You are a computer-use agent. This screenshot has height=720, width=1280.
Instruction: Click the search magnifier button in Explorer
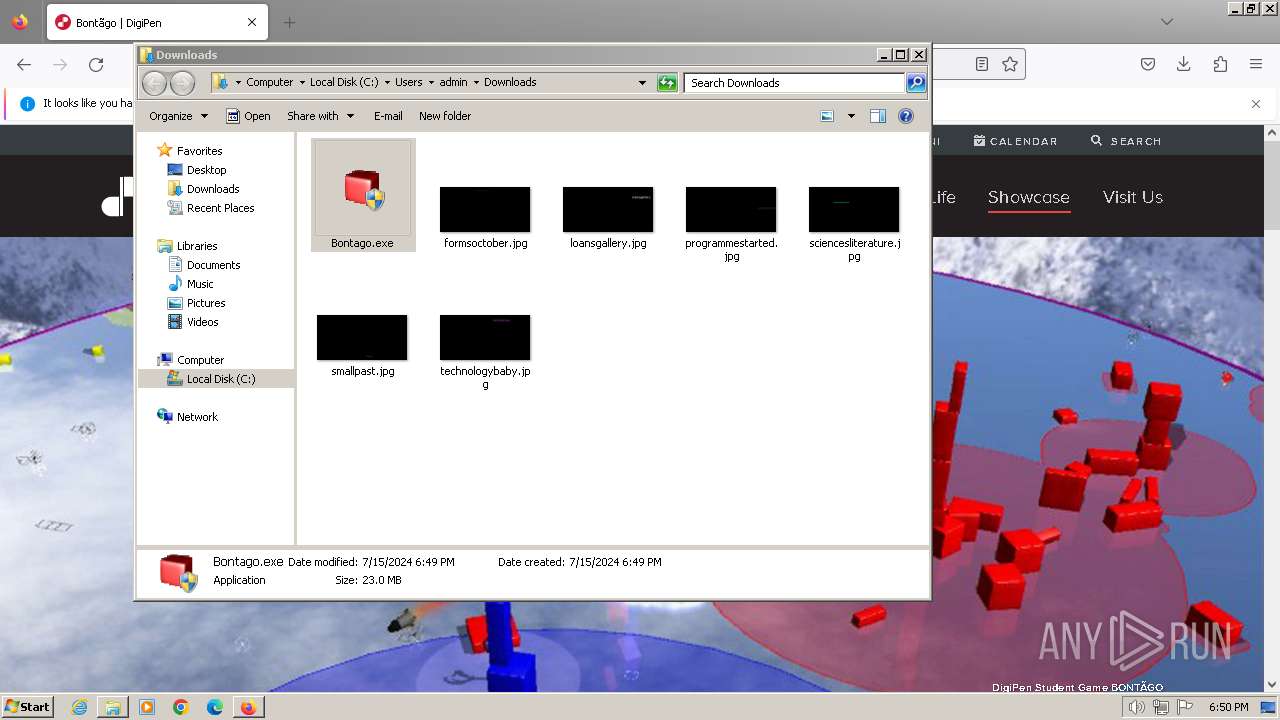(916, 83)
